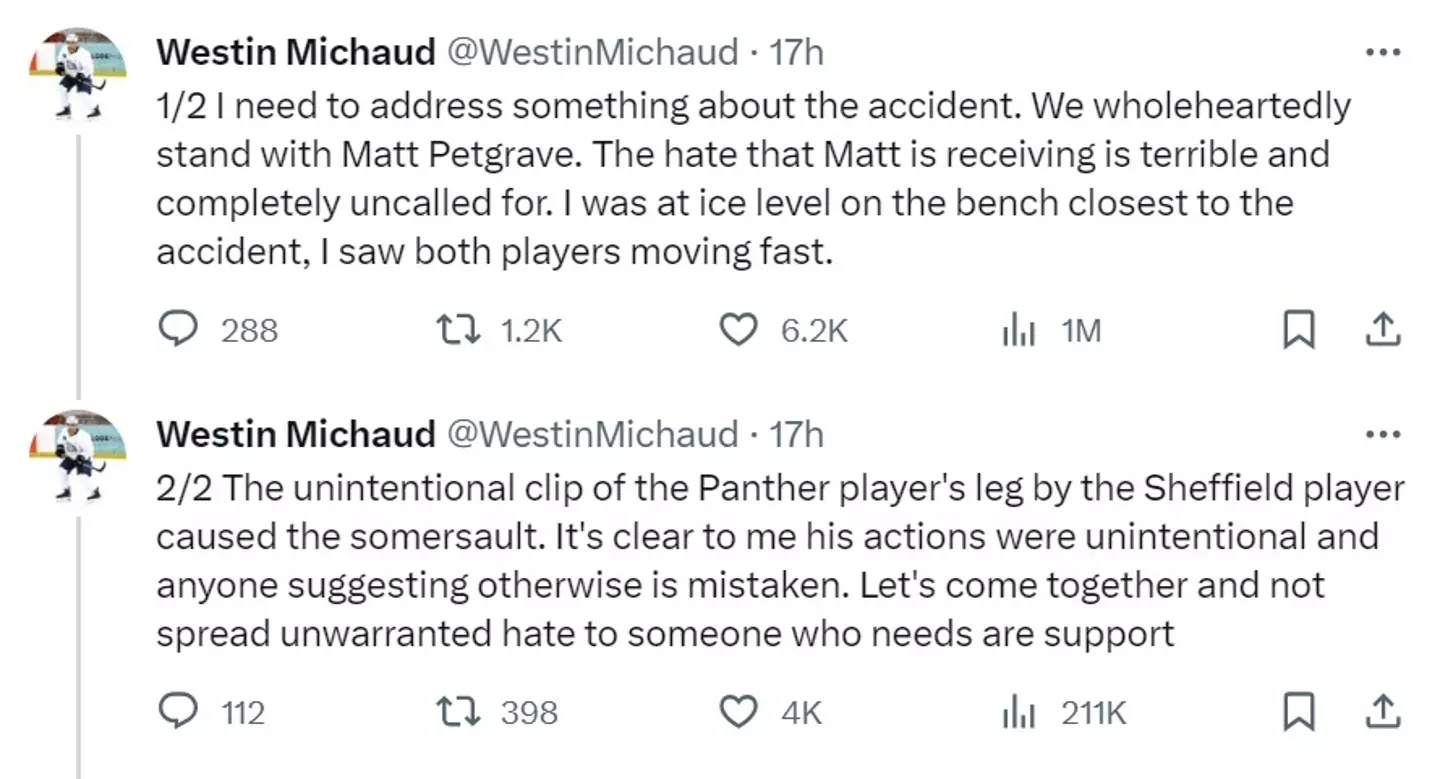
Task: Reply to the first tweet (288 replies)
Action: point(179,330)
